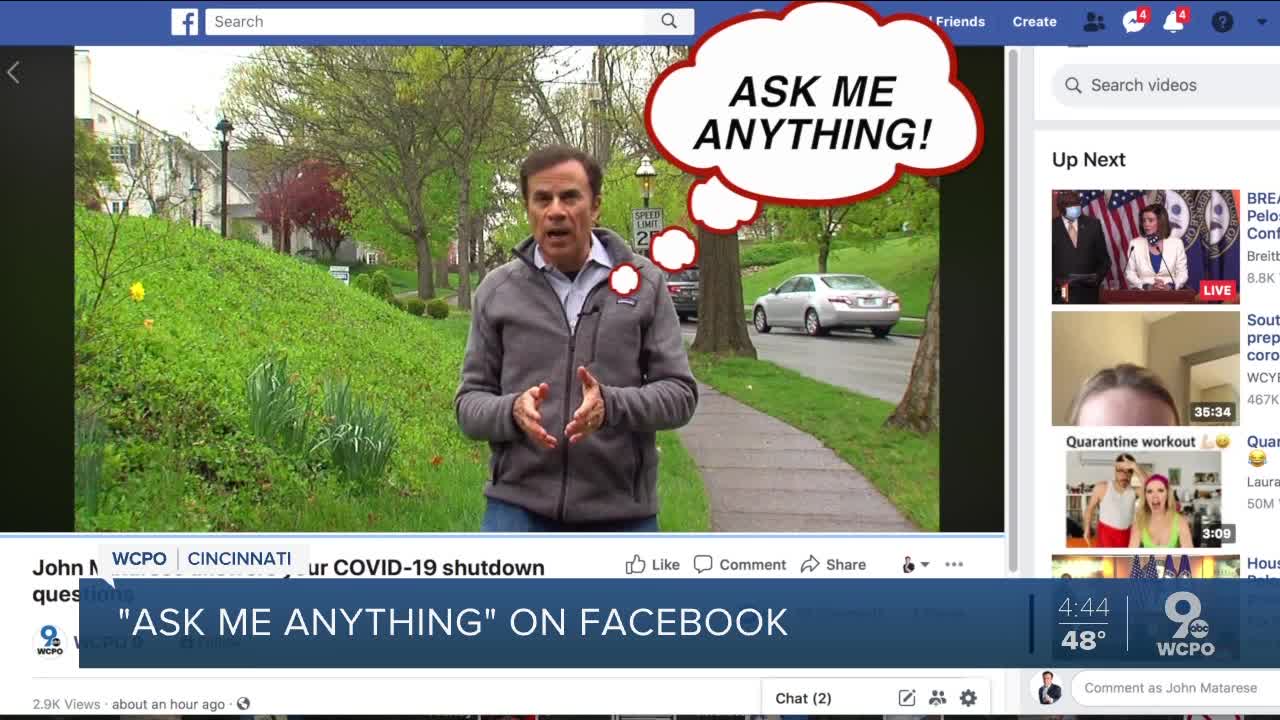This screenshot has width=1280, height=720.
Task: Click the main video player to pause
Action: [x=506, y=289]
